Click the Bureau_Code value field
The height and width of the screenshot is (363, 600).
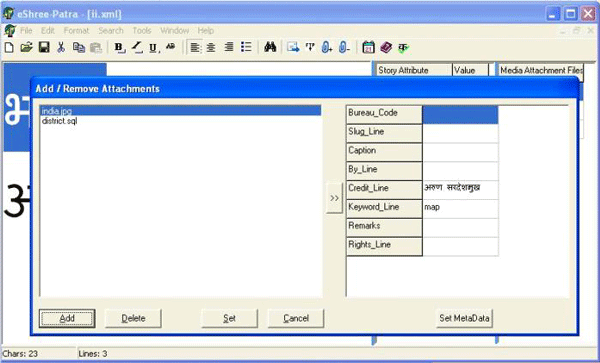point(460,115)
